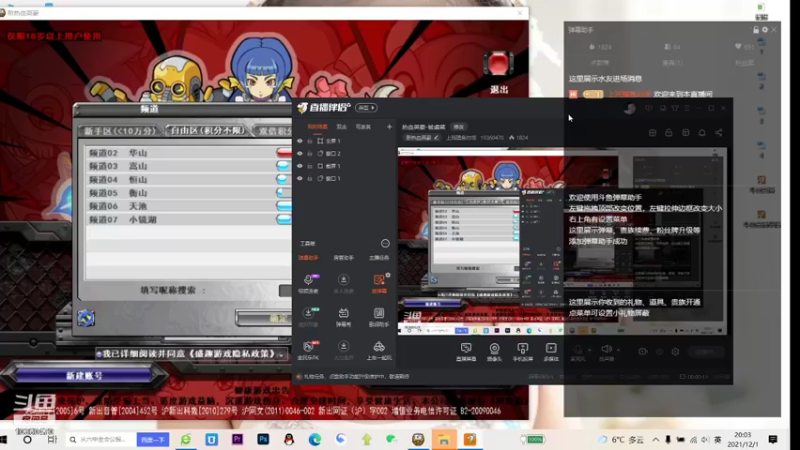Click the taskbar search input box
The image size is (800, 450).
tap(101, 439)
